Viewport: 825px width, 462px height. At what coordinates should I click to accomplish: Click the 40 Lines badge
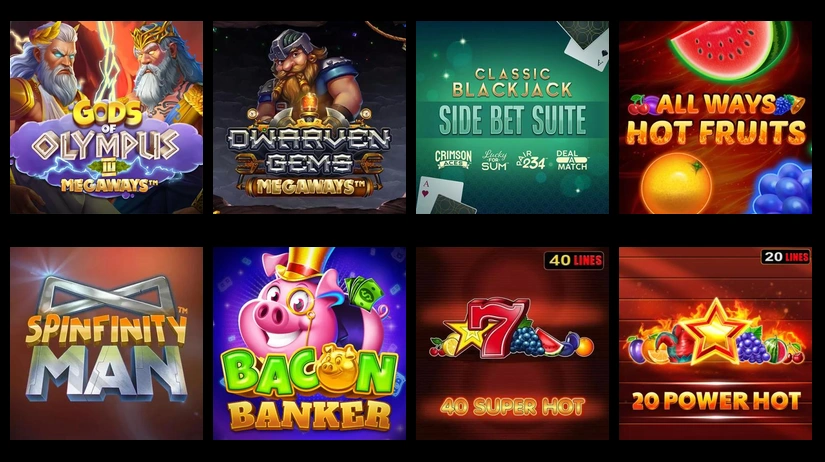click(x=574, y=260)
